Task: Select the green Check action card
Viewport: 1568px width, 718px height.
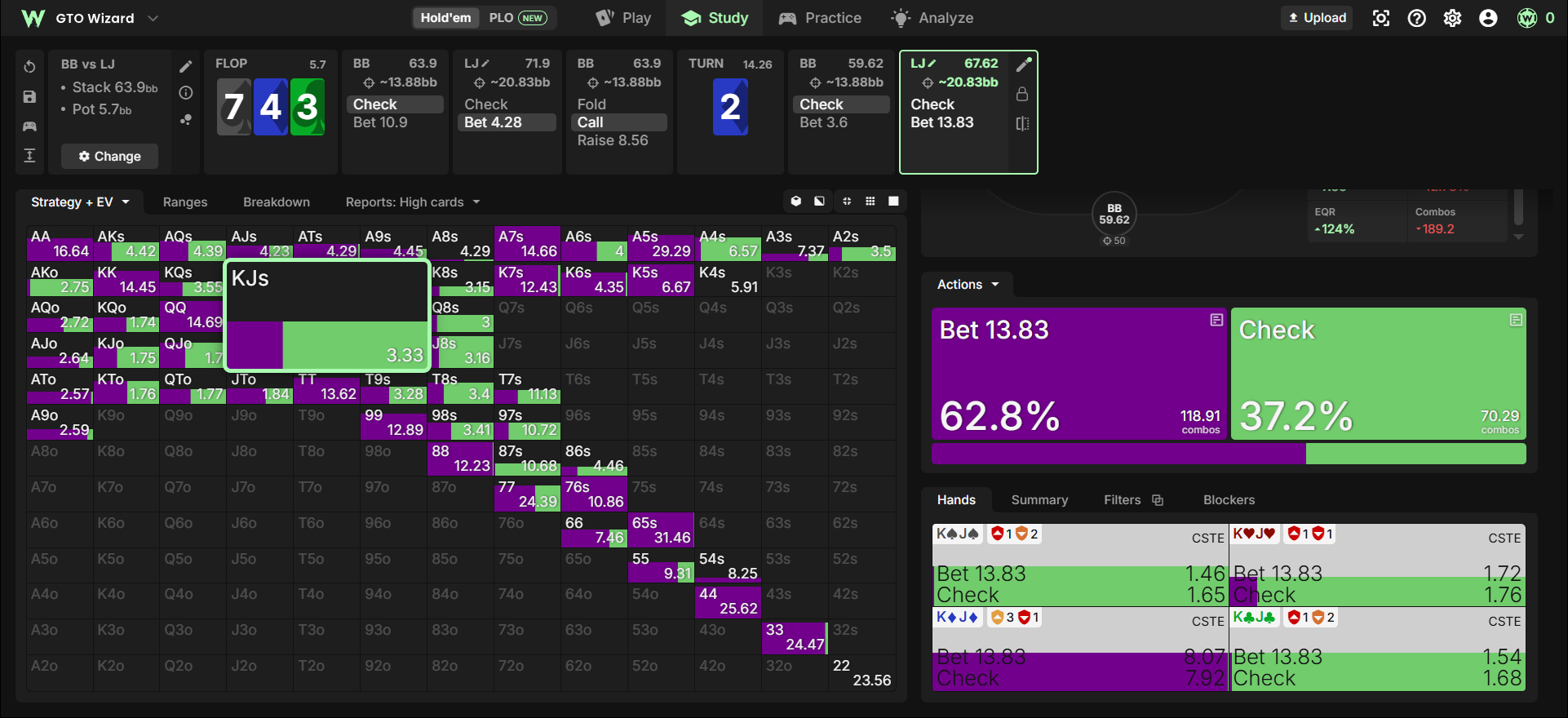Action: (1379, 374)
